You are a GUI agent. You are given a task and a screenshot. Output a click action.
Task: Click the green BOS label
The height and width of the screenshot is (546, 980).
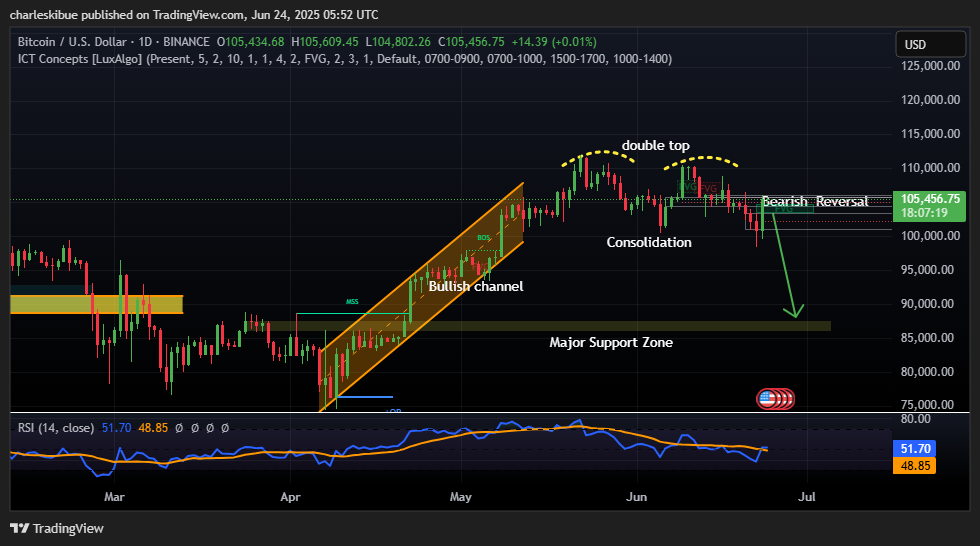click(484, 238)
